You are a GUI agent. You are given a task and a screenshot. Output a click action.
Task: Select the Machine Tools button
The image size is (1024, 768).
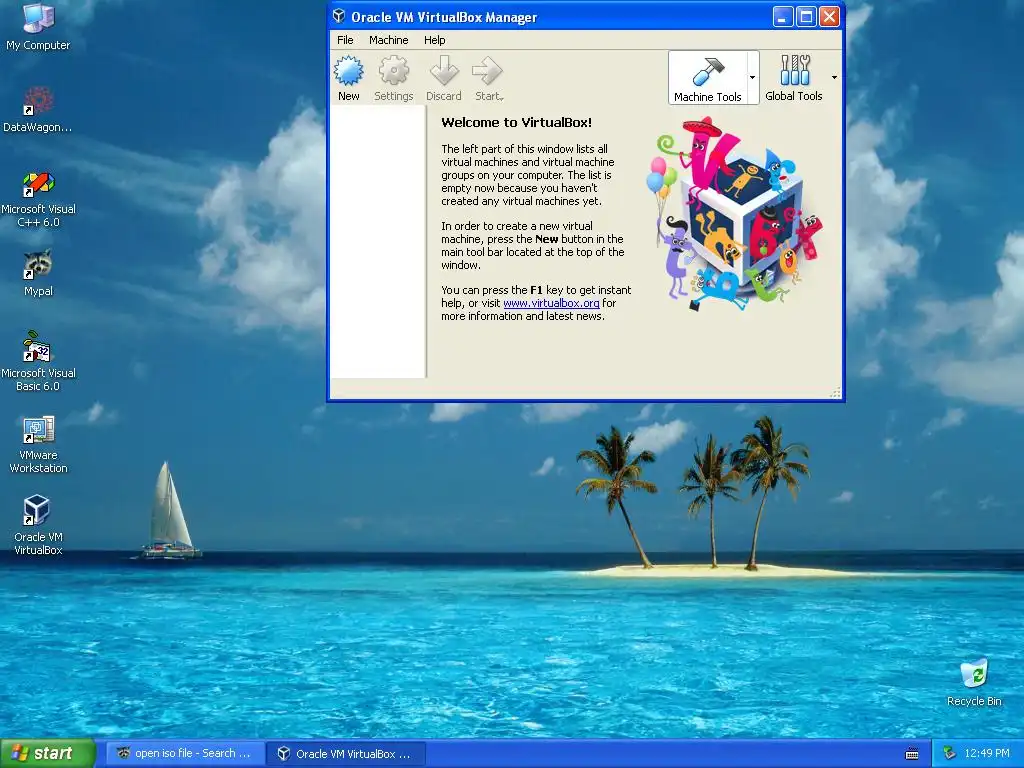point(708,78)
